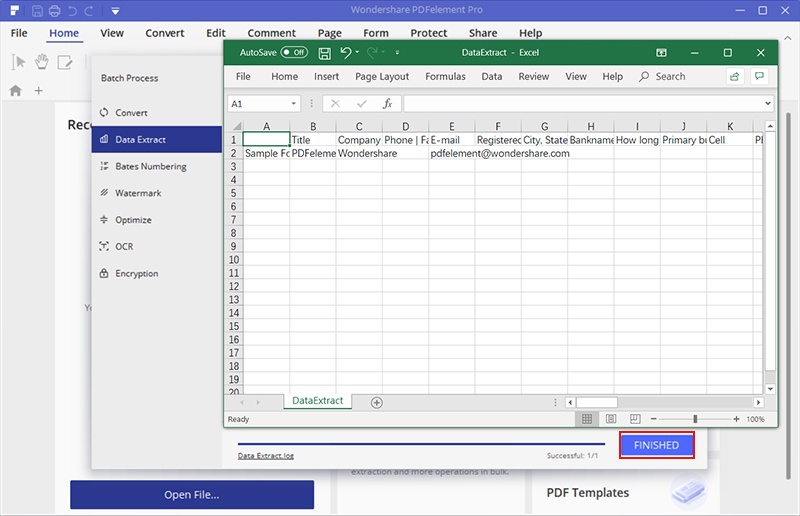The height and width of the screenshot is (516, 800).
Task: Open the Protect tab
Action: click(x=429, y=33)
